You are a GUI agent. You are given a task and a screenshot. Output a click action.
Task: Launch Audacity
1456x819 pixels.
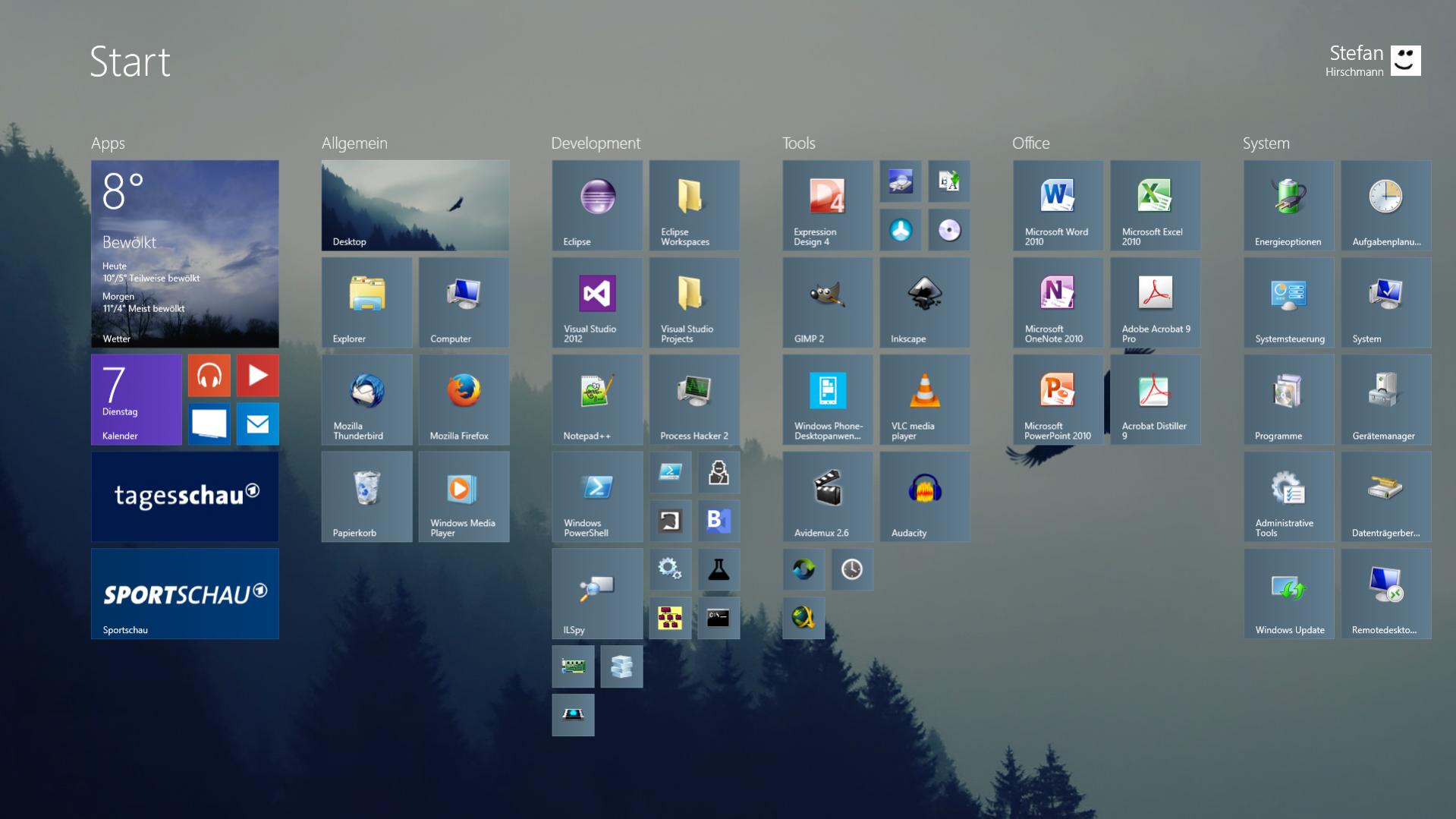pos(925,496)
